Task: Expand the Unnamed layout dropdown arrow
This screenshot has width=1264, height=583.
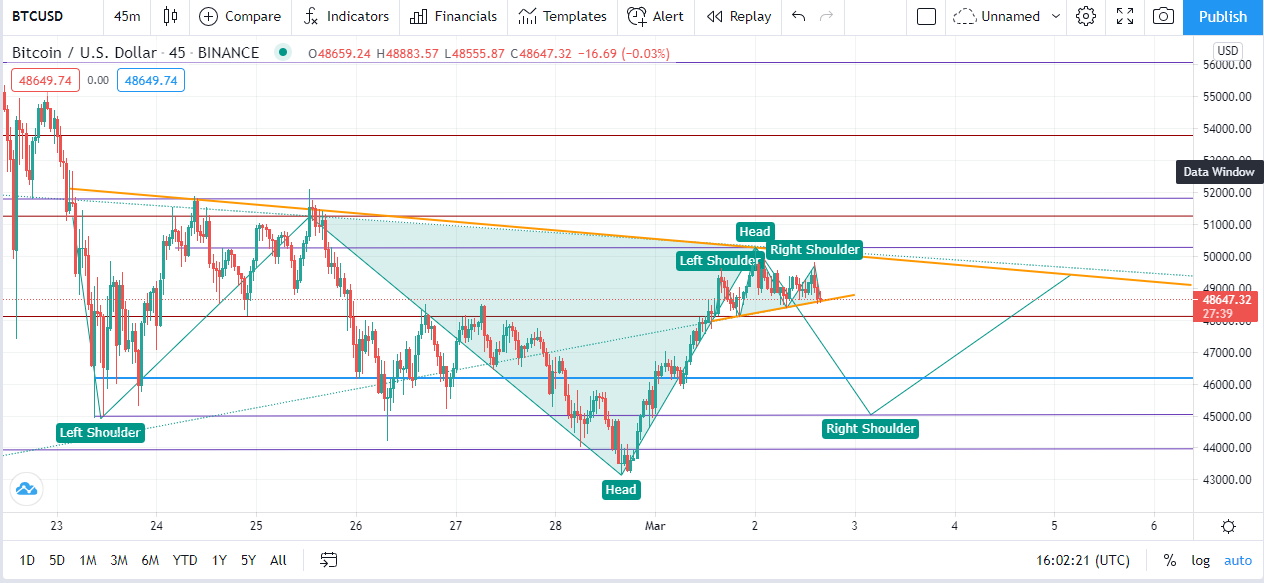Action: (x=1056, y=16)
